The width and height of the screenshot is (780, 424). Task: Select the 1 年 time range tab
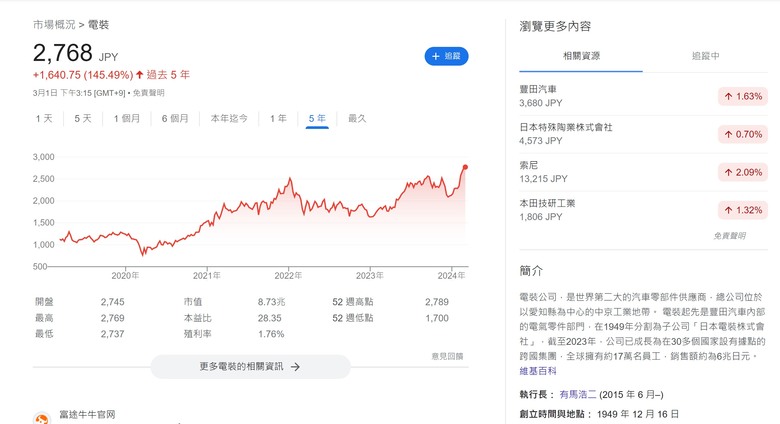(278, 118)
